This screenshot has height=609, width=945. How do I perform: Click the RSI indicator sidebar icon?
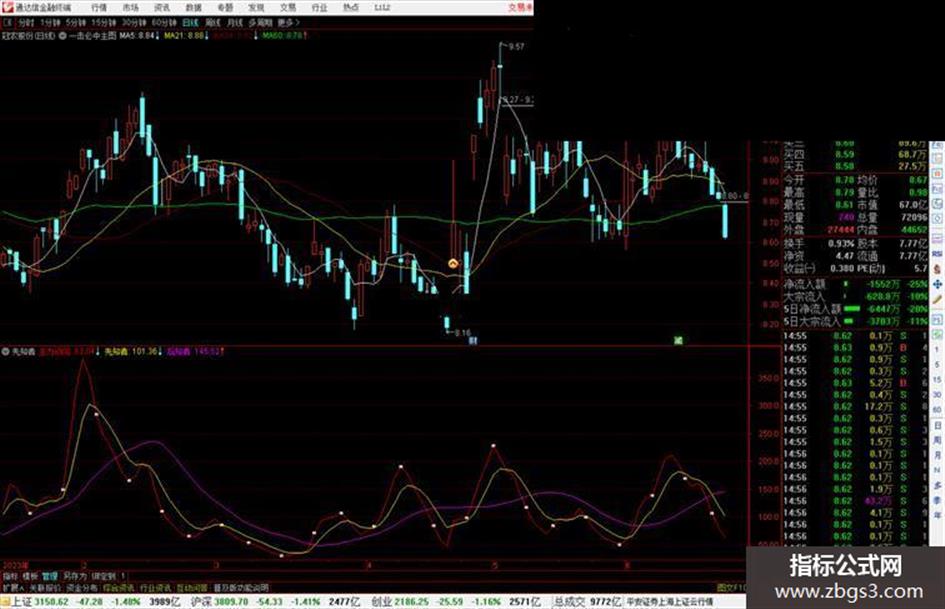coord(937,254)
